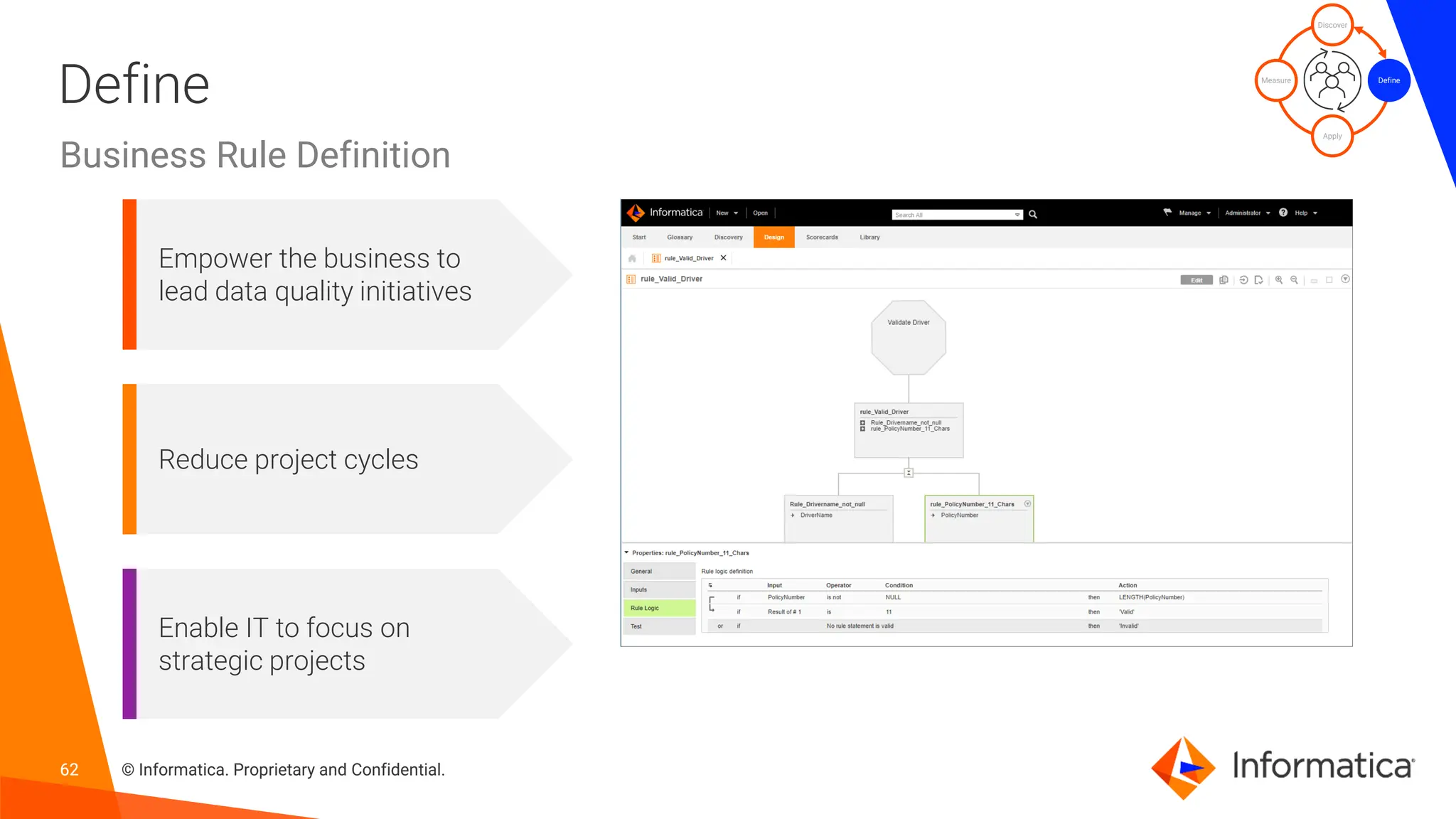Click the 'NULL' condition cell
The width and height of the screenshot is (1456, 819).
(893, 597)
